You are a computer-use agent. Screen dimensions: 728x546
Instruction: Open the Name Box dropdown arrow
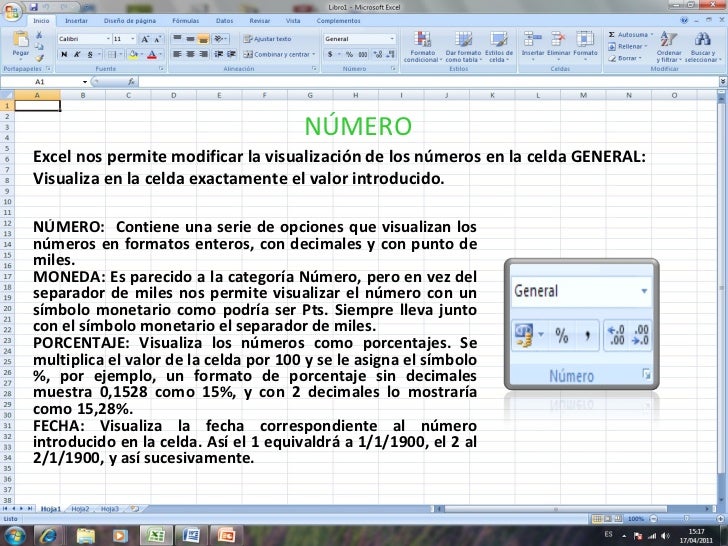click(85, 82)
